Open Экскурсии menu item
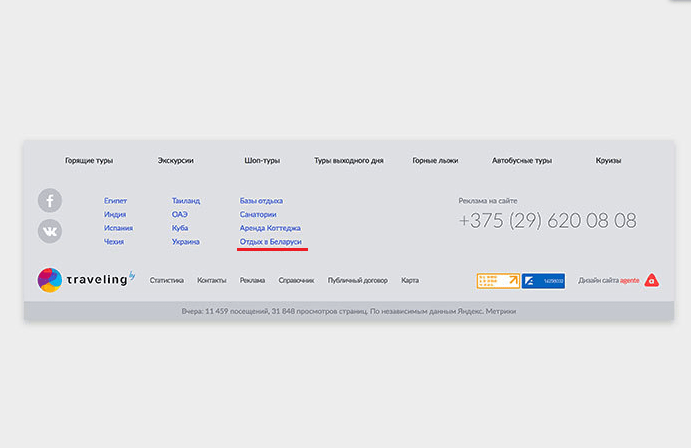Viewport: 691px width, 448px height. click(x=175, y=161)
